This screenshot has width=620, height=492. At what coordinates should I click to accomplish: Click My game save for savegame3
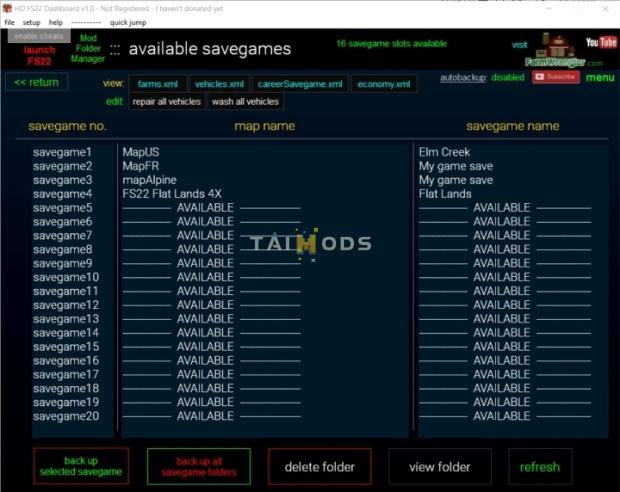click(456, 180)
